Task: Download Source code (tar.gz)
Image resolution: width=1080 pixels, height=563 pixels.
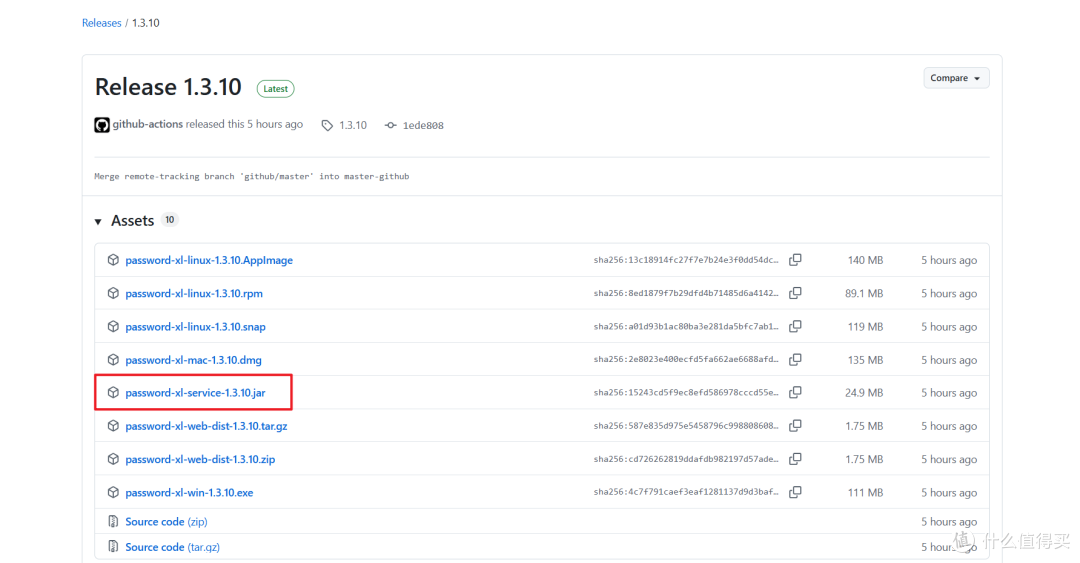Action: click(x=172, y=547)
